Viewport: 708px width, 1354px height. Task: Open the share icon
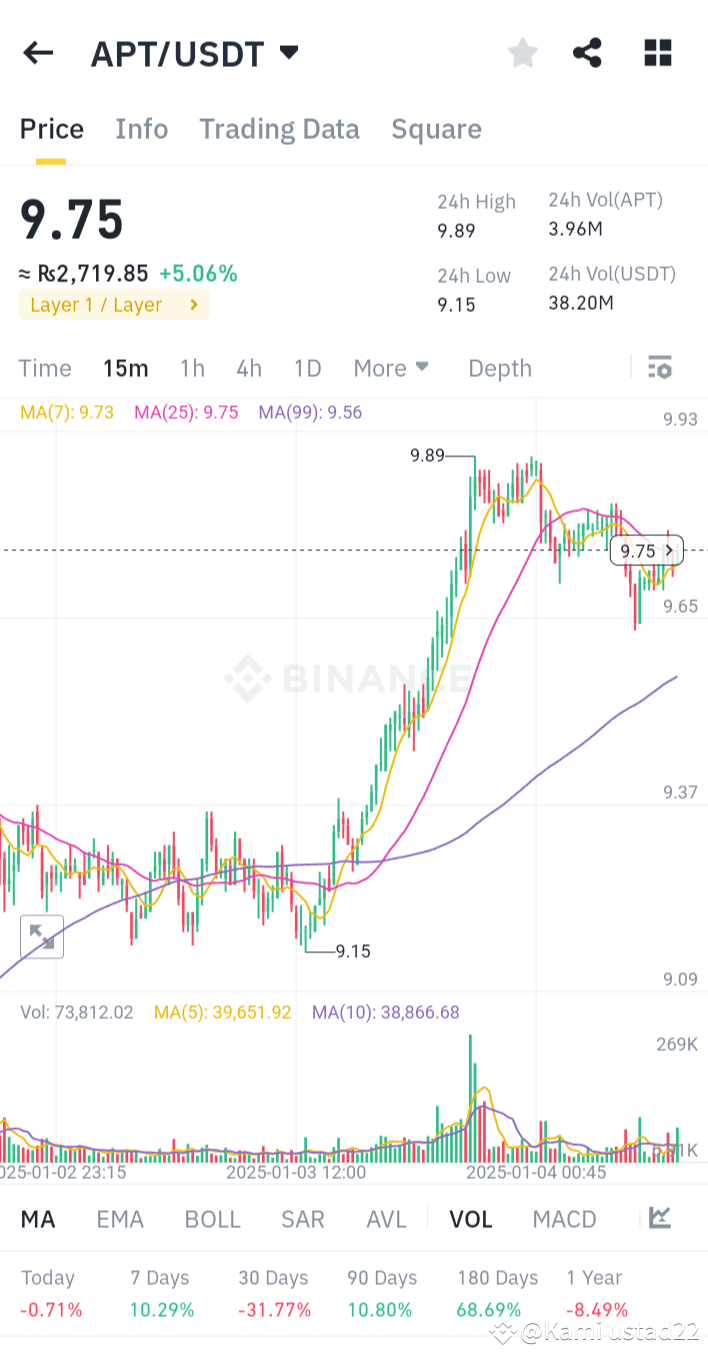pos(587,53)
